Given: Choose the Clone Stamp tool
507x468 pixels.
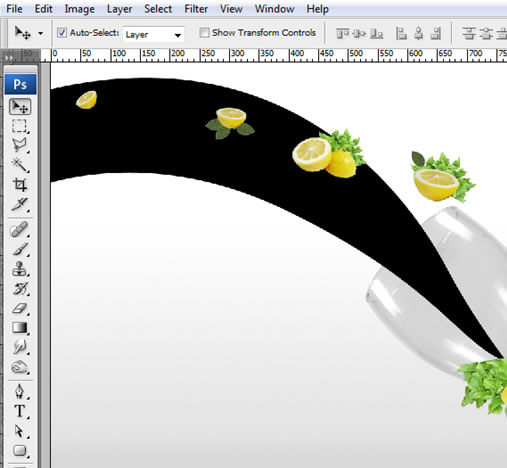Looking at the screenshot, I should pos(19,269).
